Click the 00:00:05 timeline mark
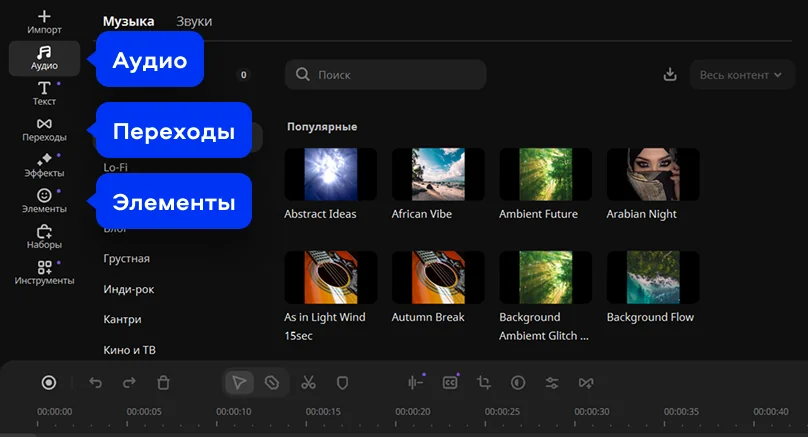 point(144,412)
